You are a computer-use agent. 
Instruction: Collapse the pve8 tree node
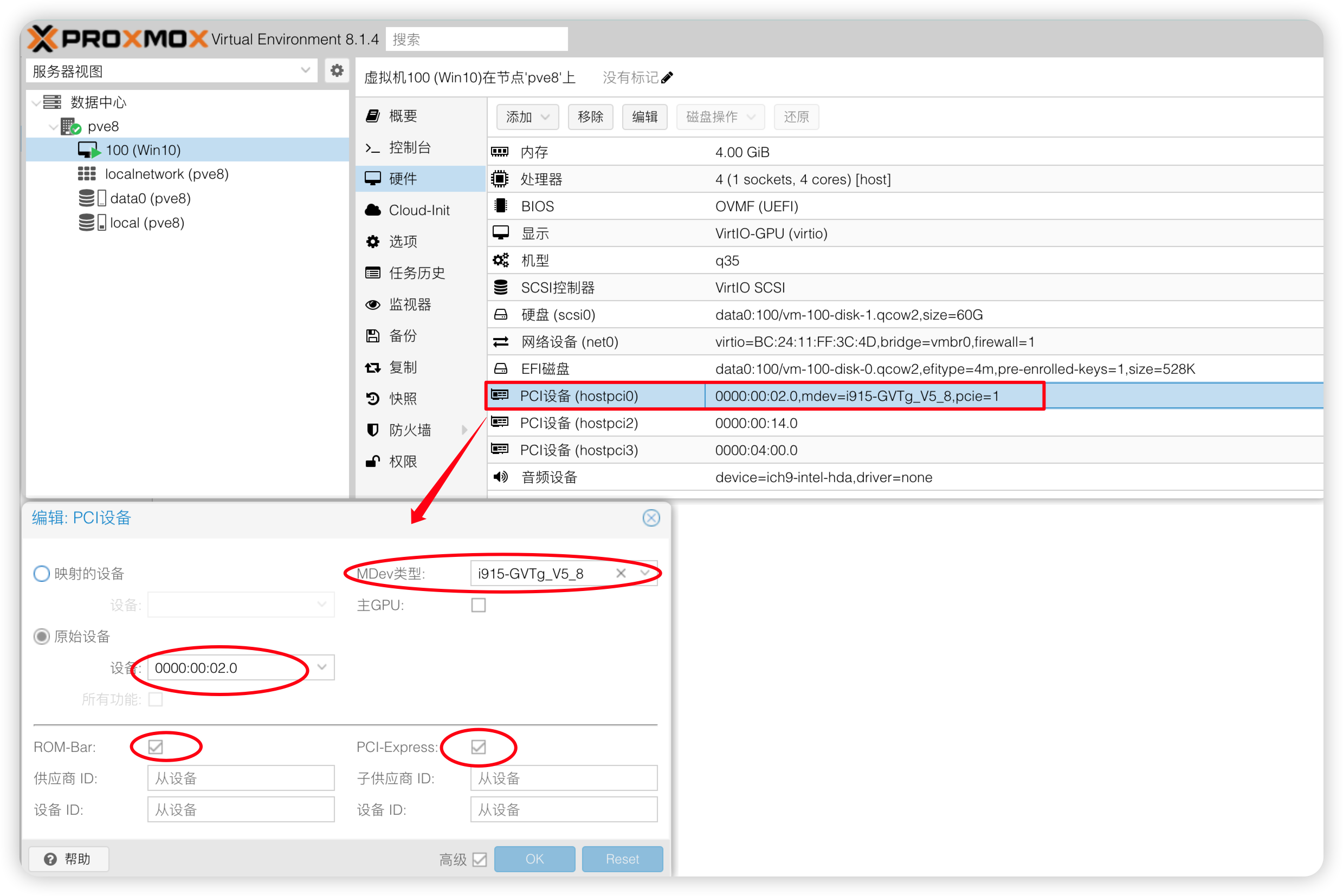tap(53, 127)
